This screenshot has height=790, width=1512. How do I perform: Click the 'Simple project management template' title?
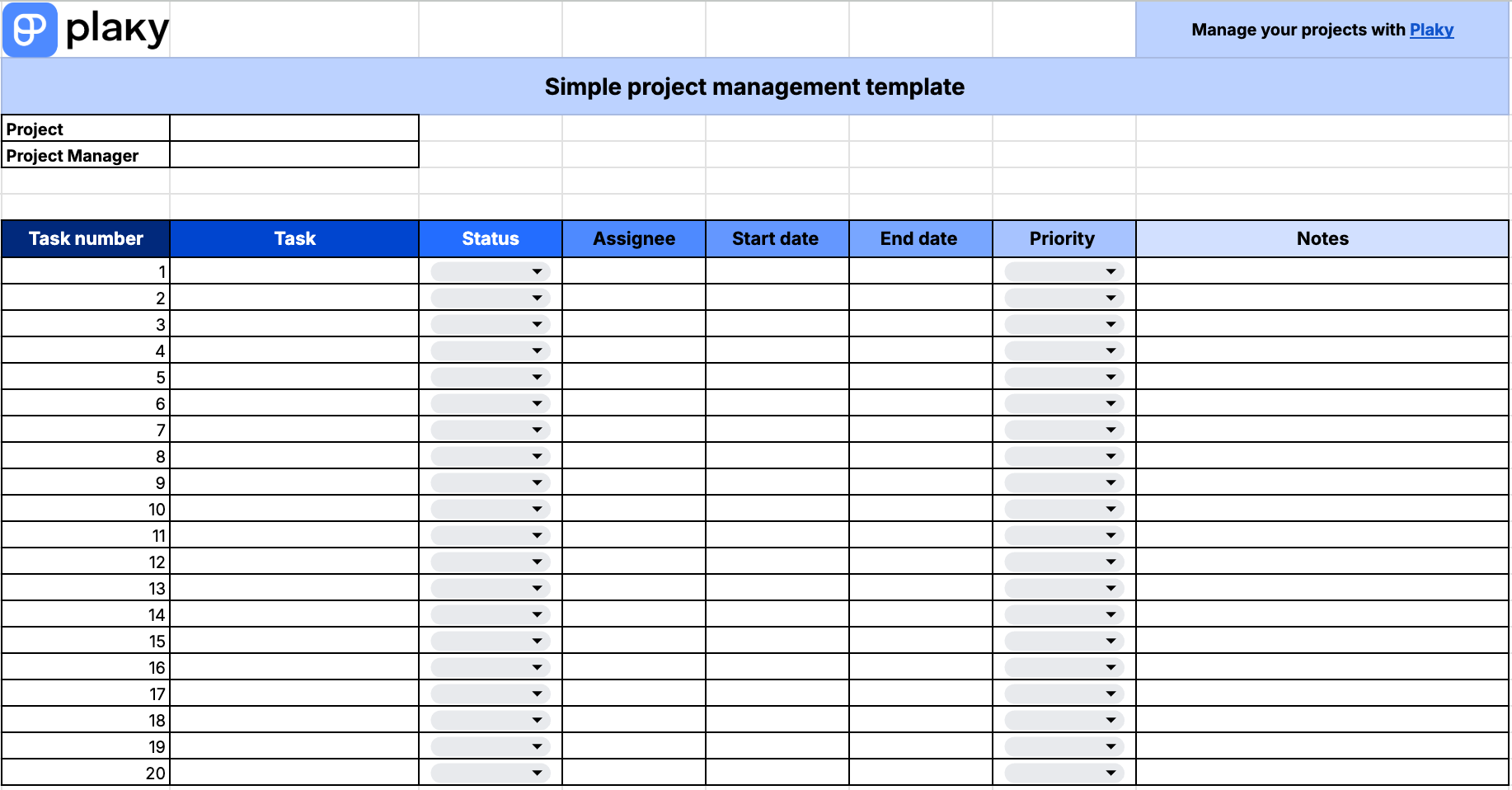(x=754, y=86)
